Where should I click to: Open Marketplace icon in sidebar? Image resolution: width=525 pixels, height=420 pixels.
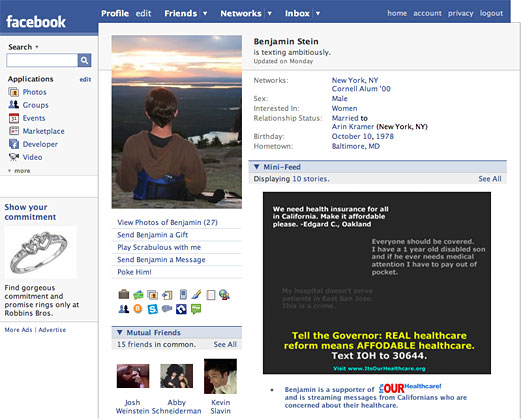(x=14, y=131)
